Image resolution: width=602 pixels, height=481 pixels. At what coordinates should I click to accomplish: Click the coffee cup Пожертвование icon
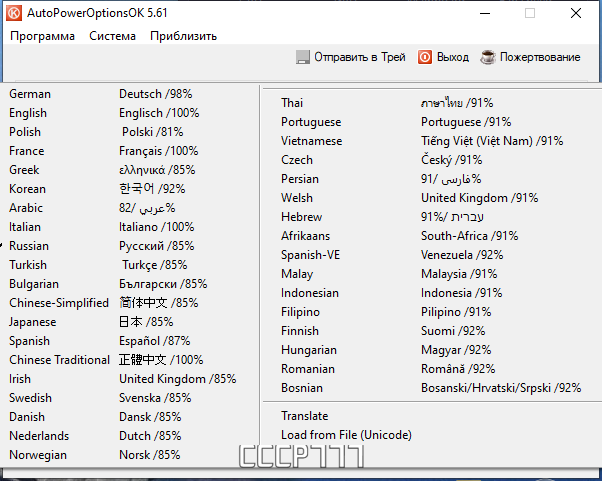488,57
